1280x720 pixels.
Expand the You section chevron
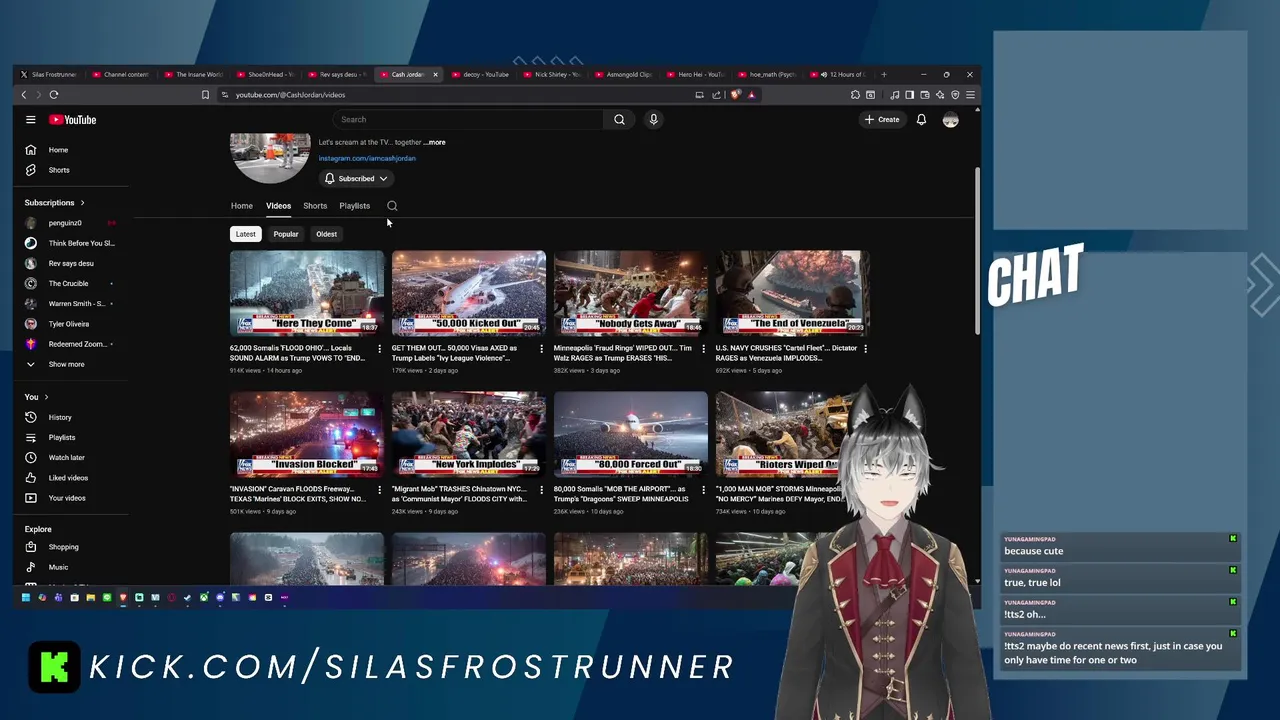point(46,397)
